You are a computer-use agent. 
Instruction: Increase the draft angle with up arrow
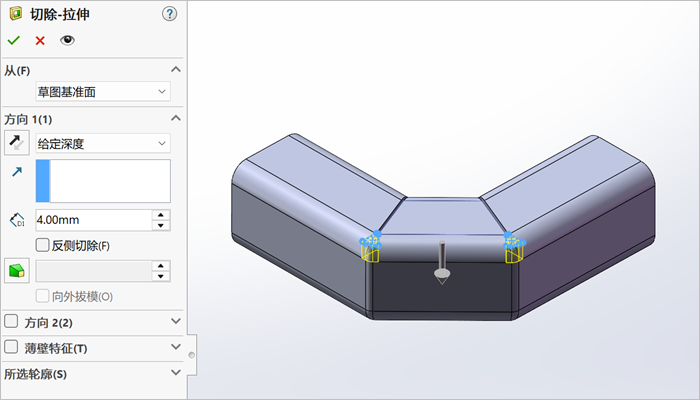pos(161,266)
